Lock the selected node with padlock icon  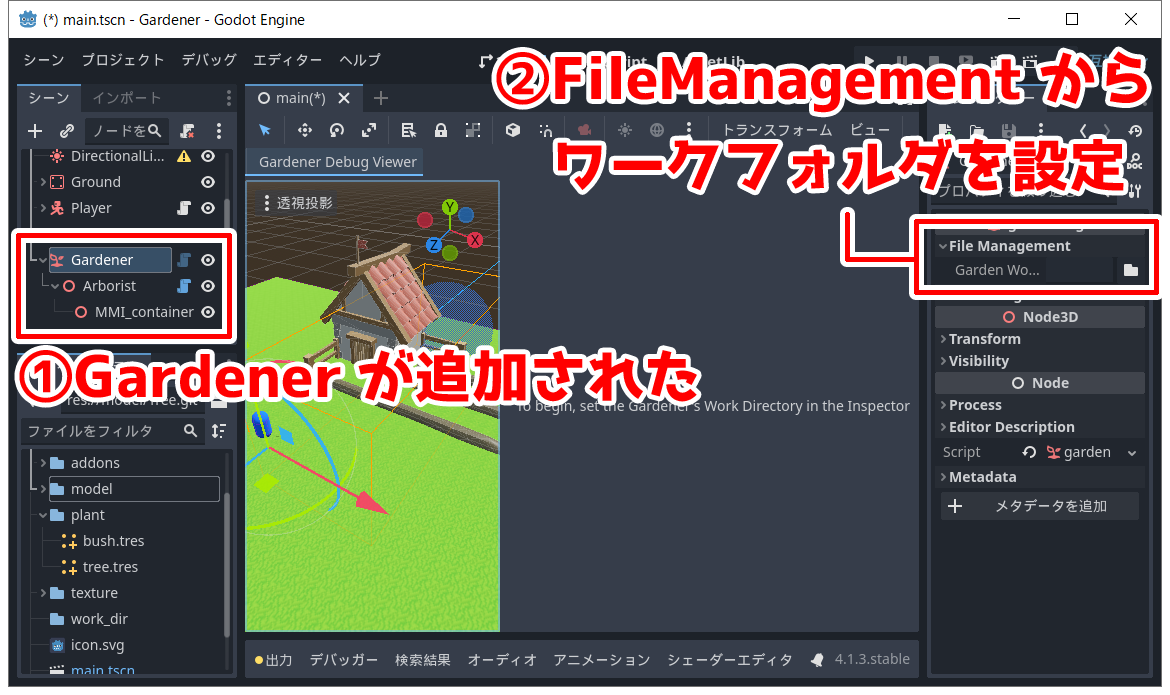[x=441, y=131]
